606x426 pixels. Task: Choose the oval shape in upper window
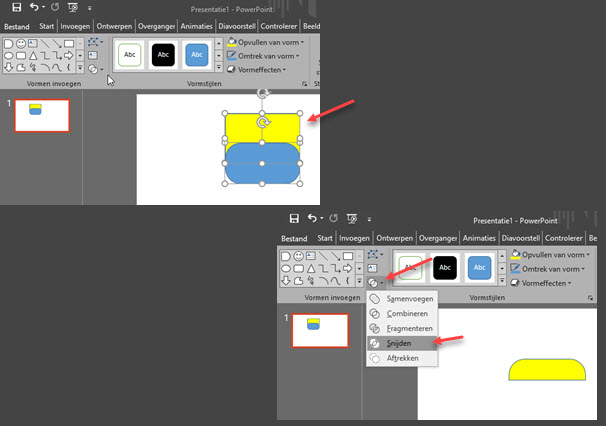click(9, 56)
